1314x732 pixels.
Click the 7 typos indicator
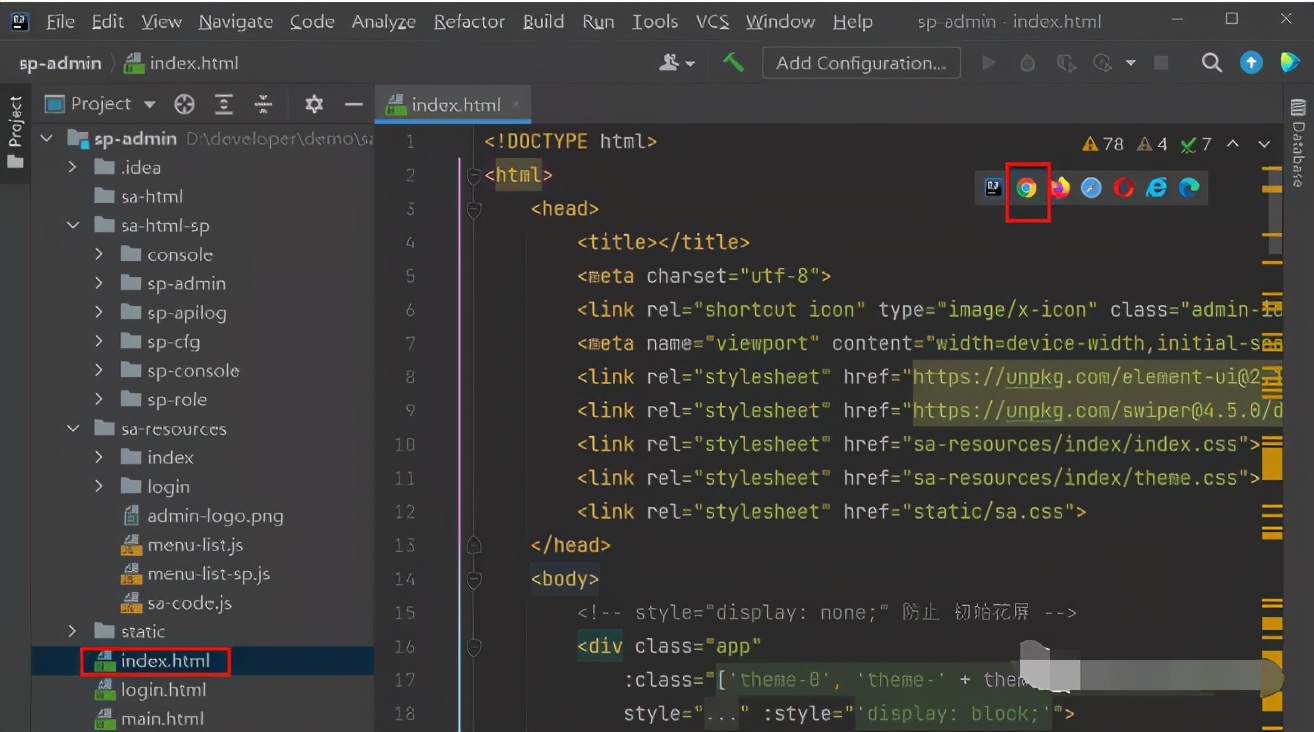[1195, 144]
